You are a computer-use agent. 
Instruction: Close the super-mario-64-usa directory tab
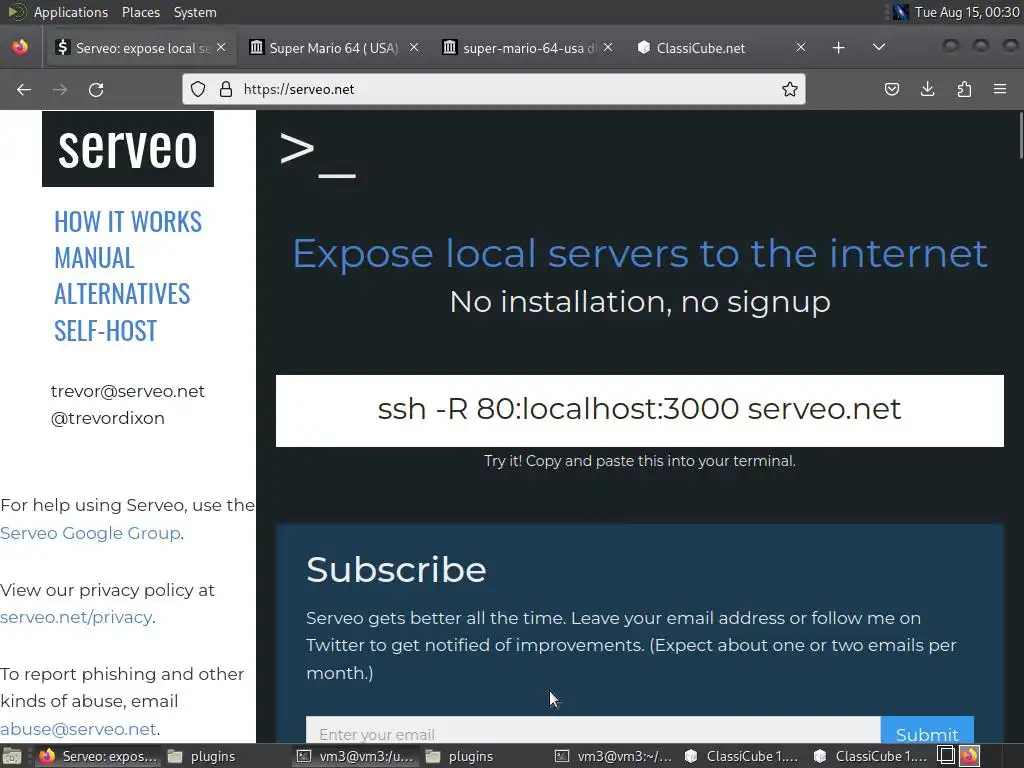coord(608,48)
